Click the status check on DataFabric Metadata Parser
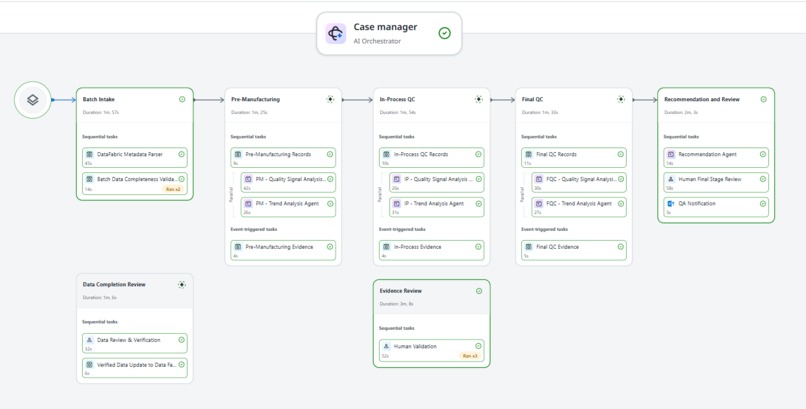Viewport: 806px width, 409px height. (181, 154)
